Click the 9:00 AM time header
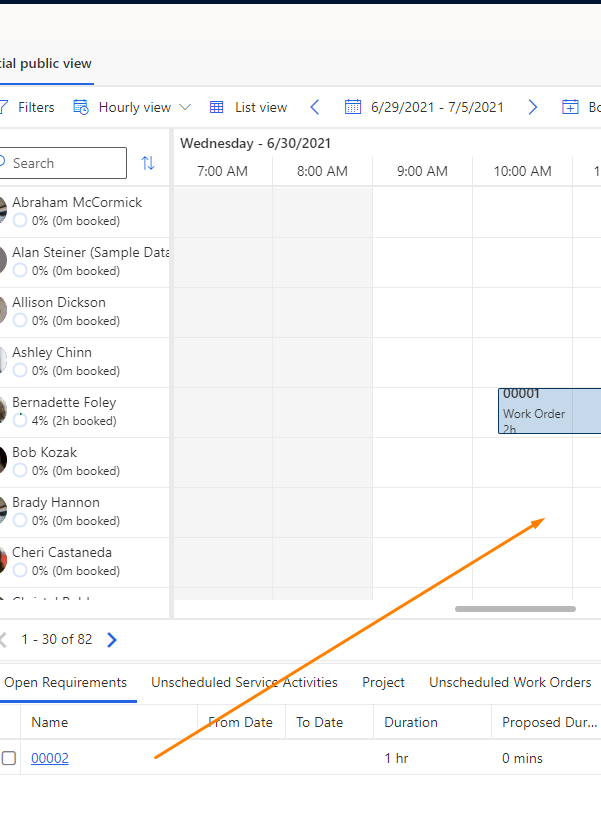This screenshot has height=820, width=601. coord(422,171)
